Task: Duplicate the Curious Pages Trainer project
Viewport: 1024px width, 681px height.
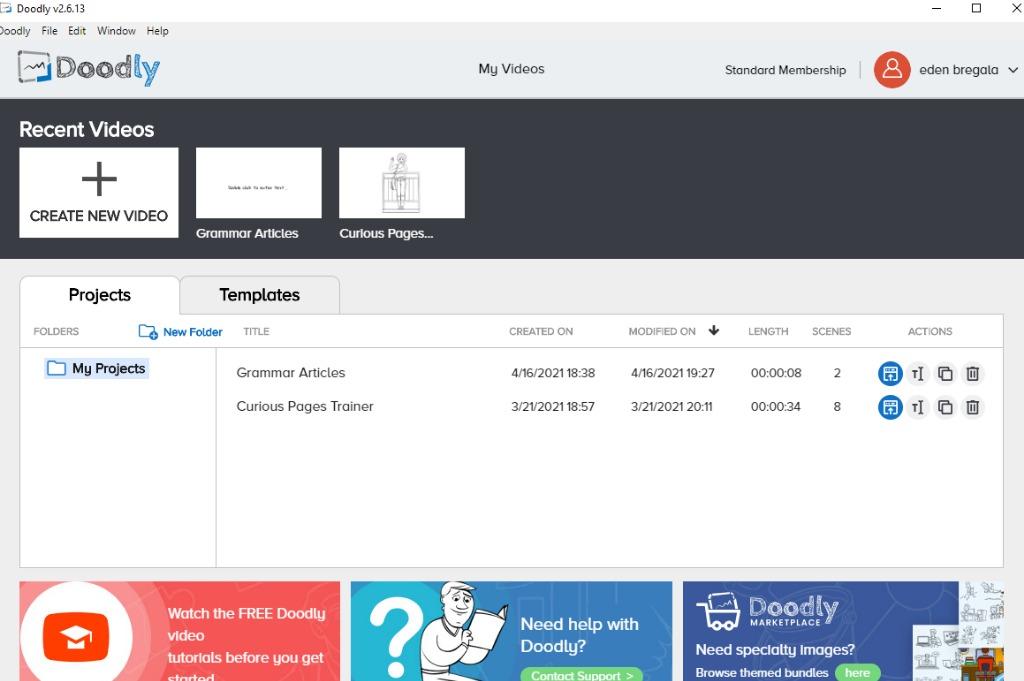Action: [945, 407]
